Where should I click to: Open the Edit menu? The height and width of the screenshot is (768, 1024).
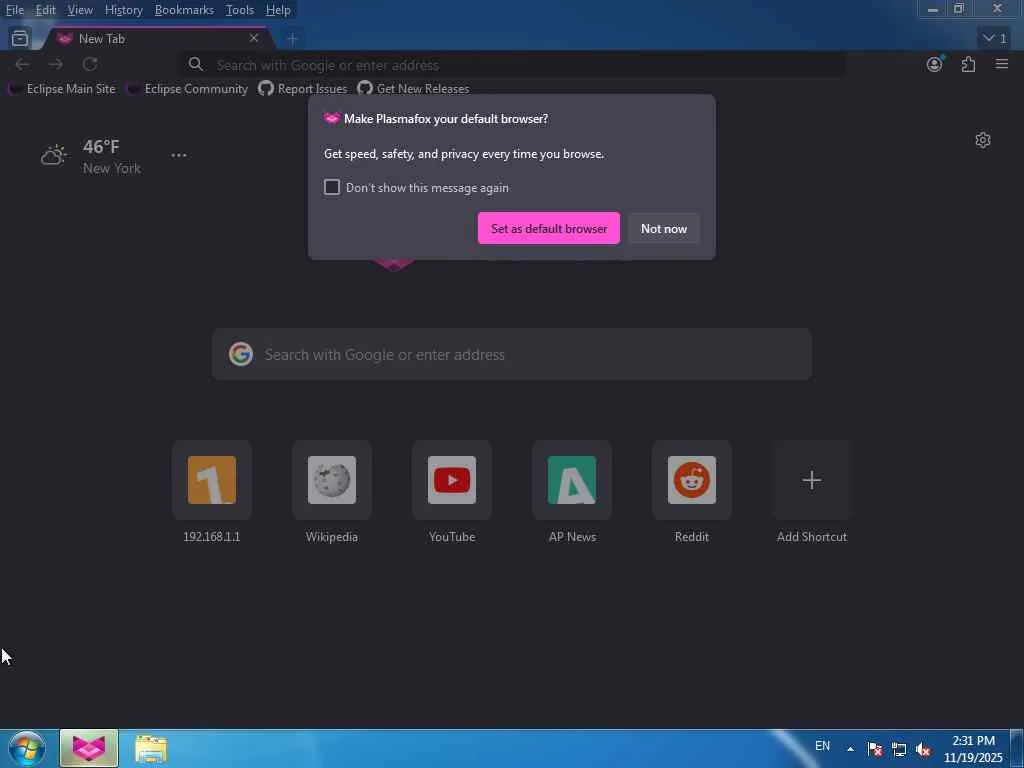tap(45, 10)
